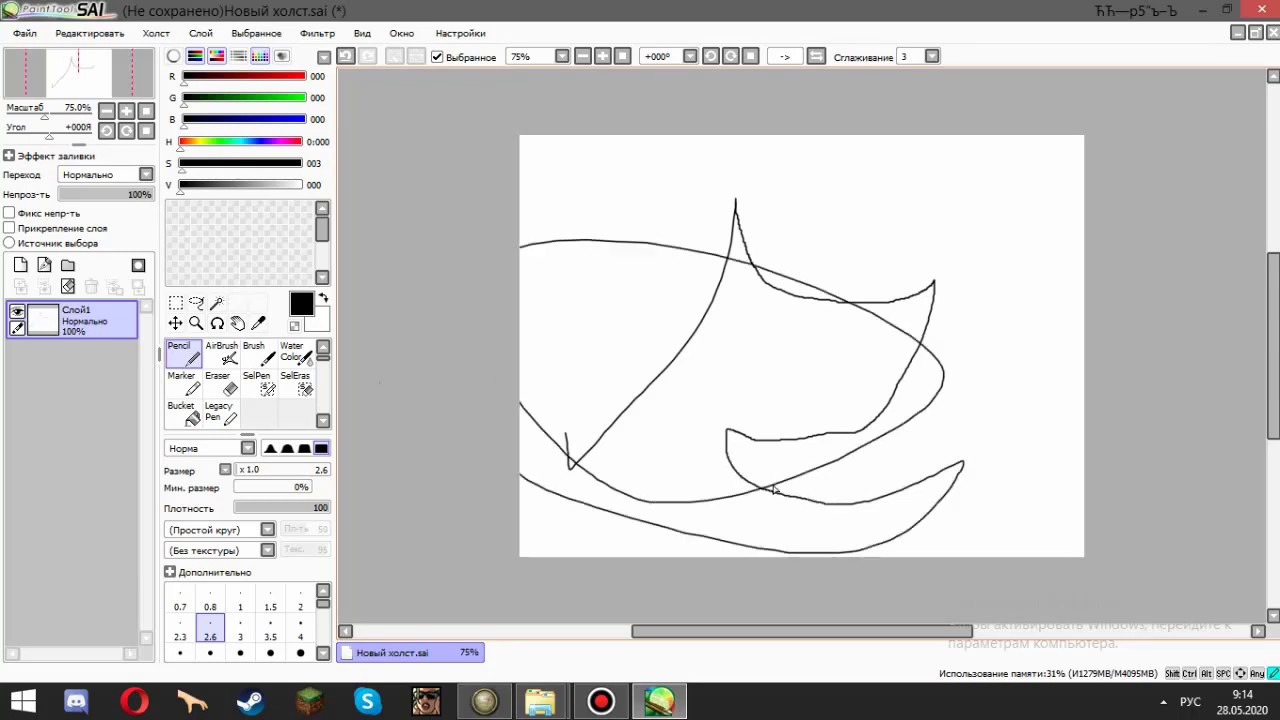Toggle visibility of layer Слой1
This screenshot has width=1280, height=720.
[x=17, y=312]
